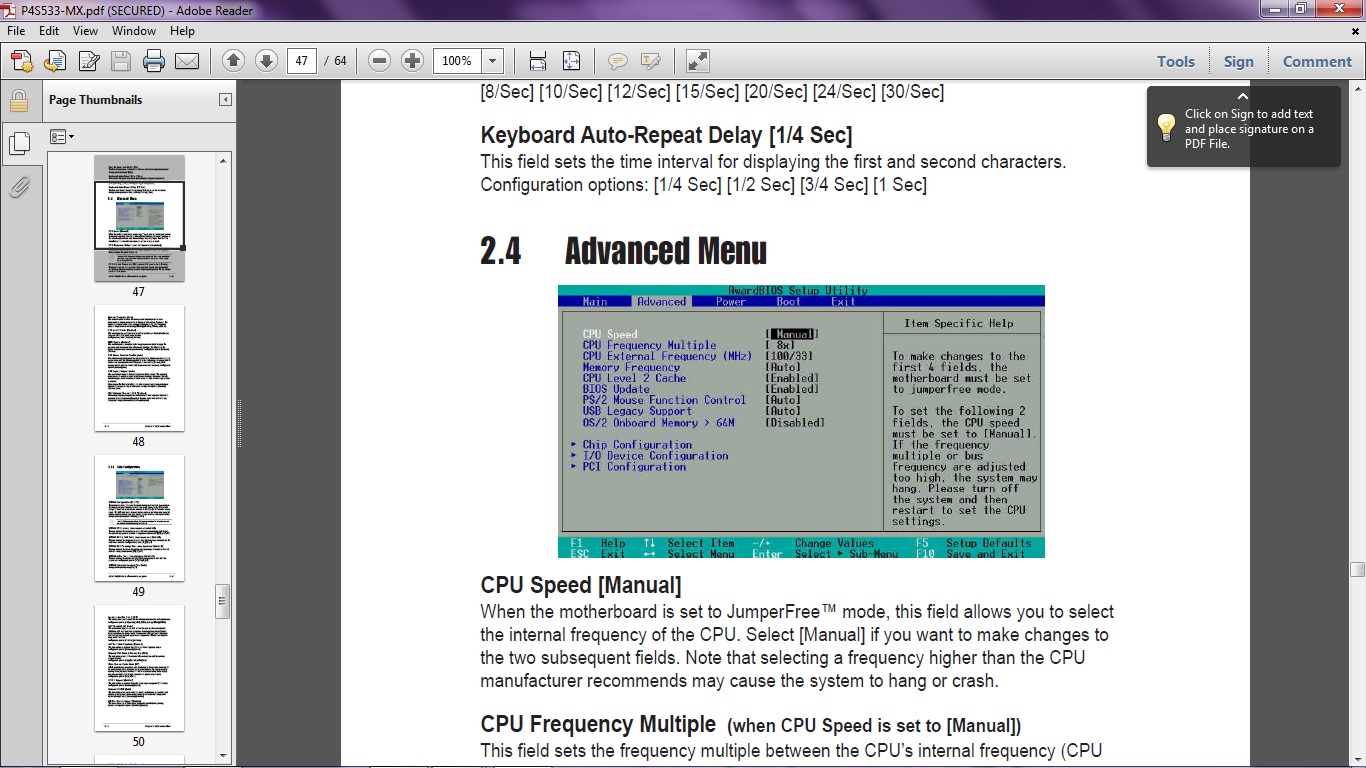Screen dimensions: 1366x768
Task: Click 'Keyboard Auto-Repeat Delay [1/4 Sec]' heading
Action: tap(666, 135)
